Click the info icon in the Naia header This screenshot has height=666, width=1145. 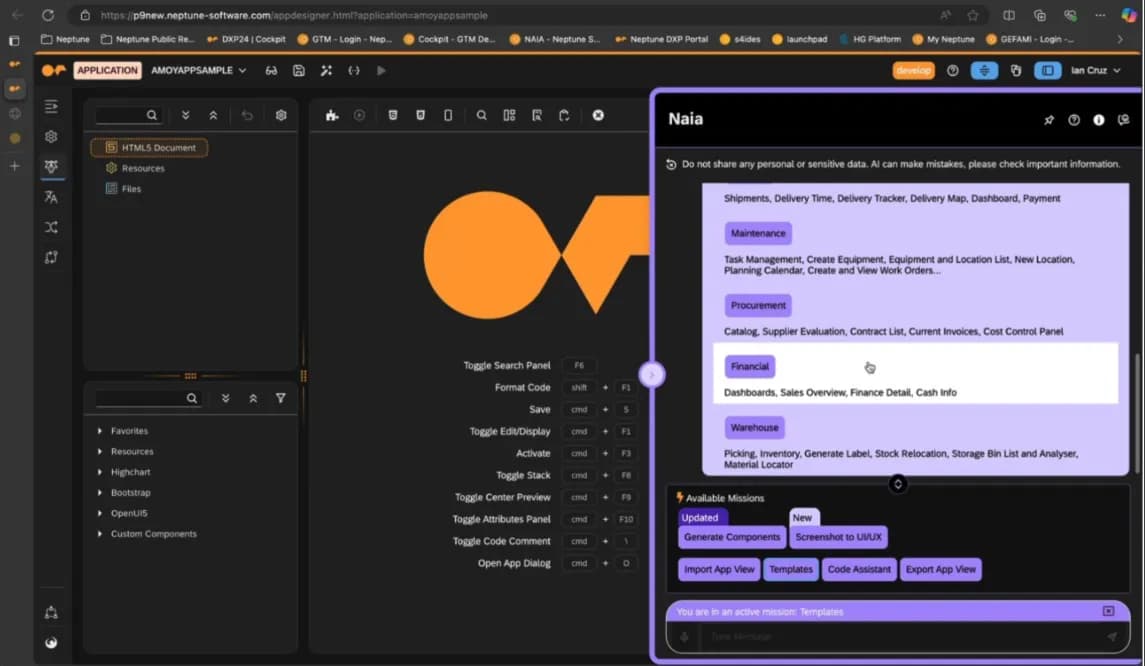[x=1098, y=120]
